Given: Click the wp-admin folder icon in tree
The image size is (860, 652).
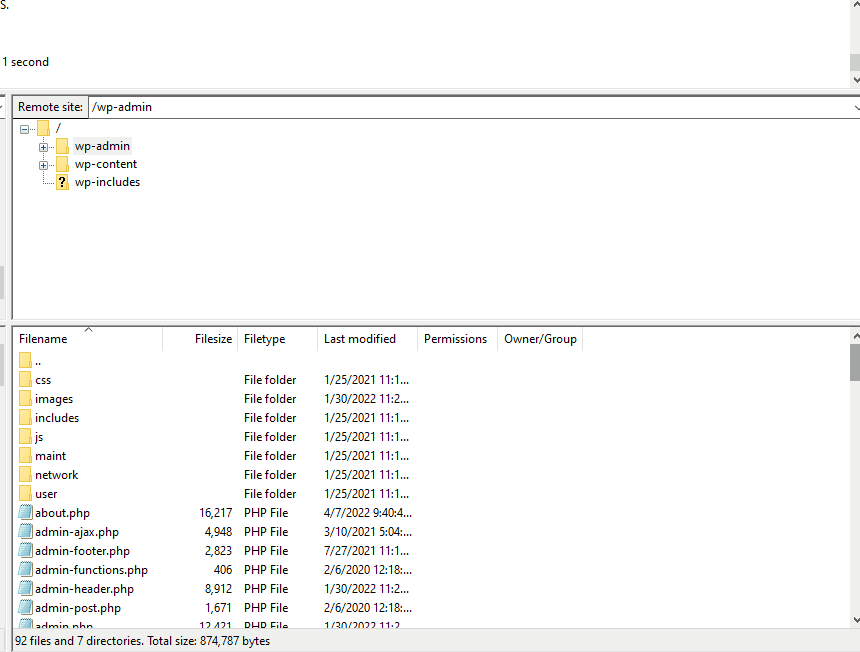Looking at the screenshot, I should (x=62, y=146).
